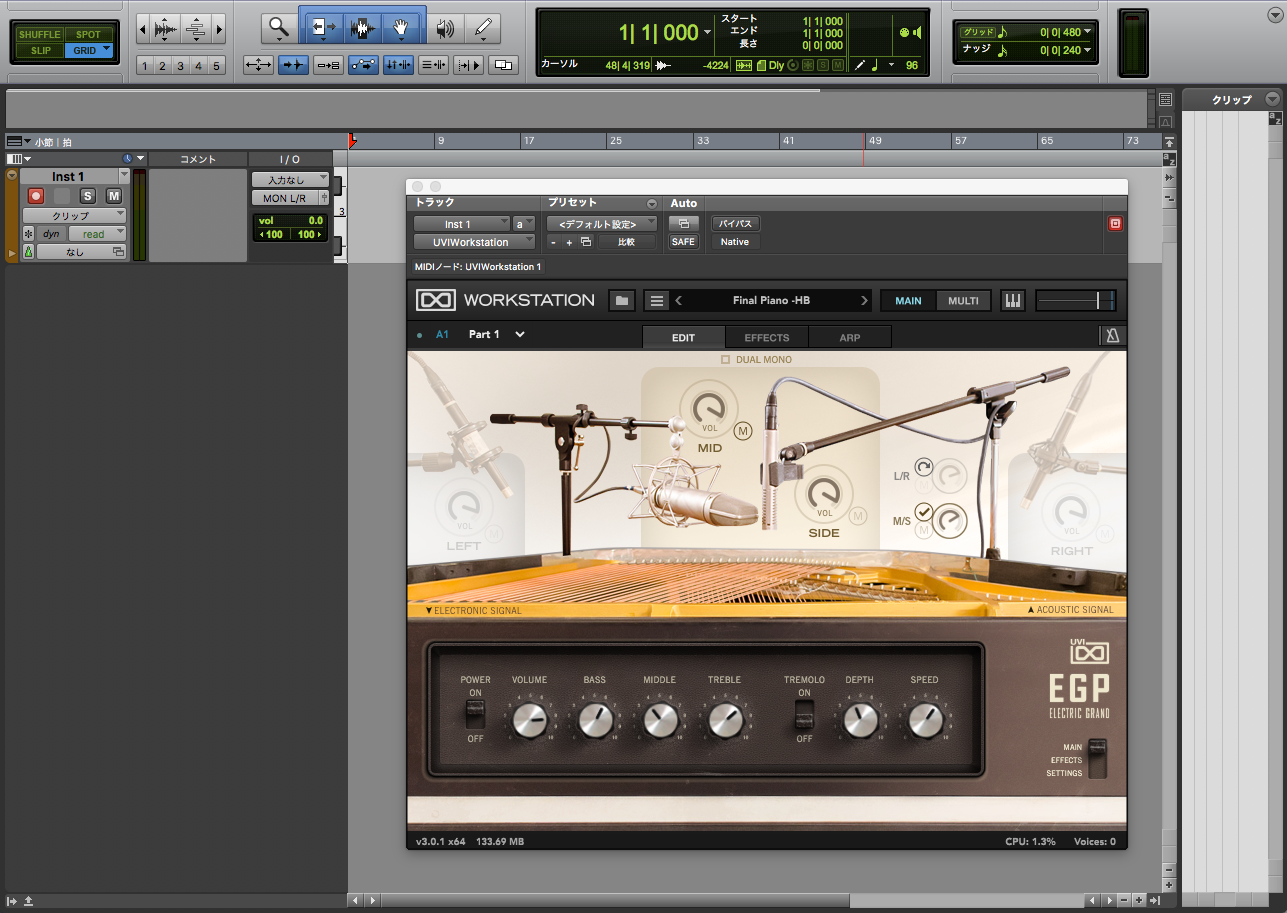Flip the TREMOLO on/off switch
Screen dimensions: 1287x913
click(x=804, y=713)
